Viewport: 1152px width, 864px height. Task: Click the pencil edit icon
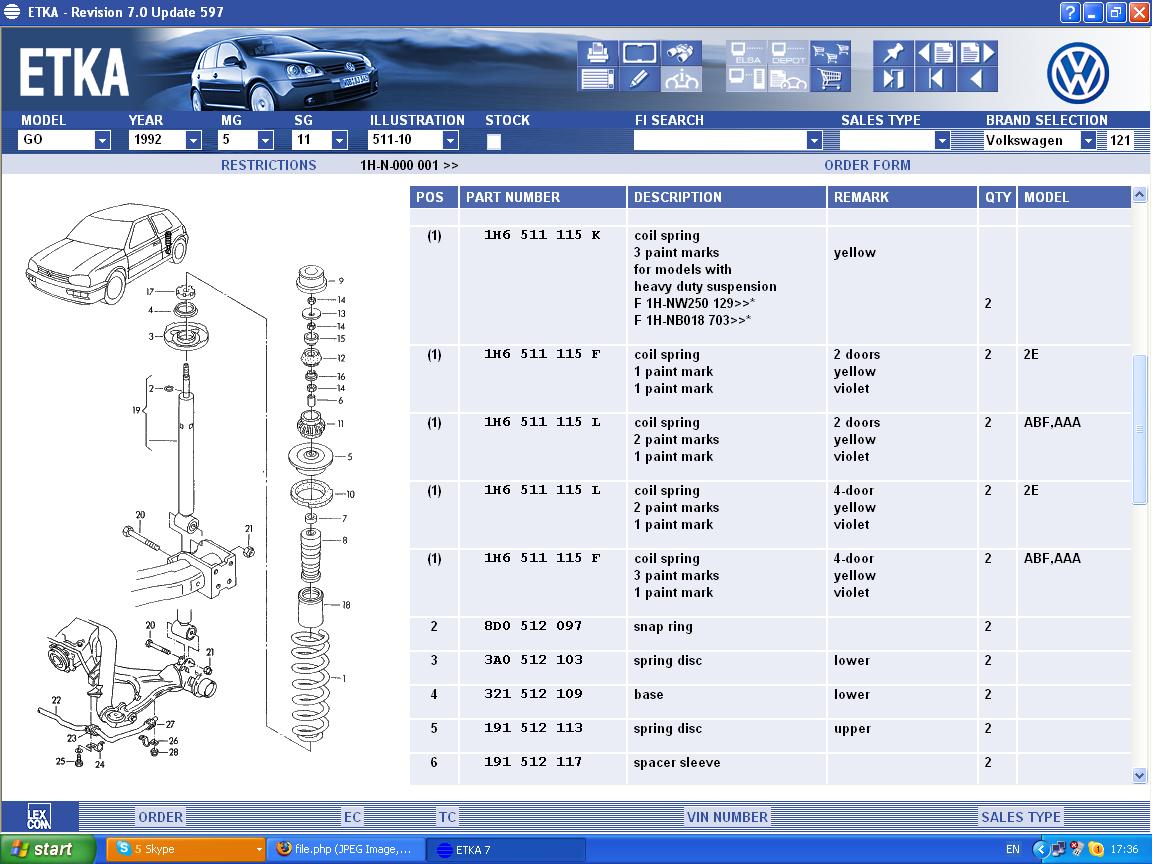[640, 79]
